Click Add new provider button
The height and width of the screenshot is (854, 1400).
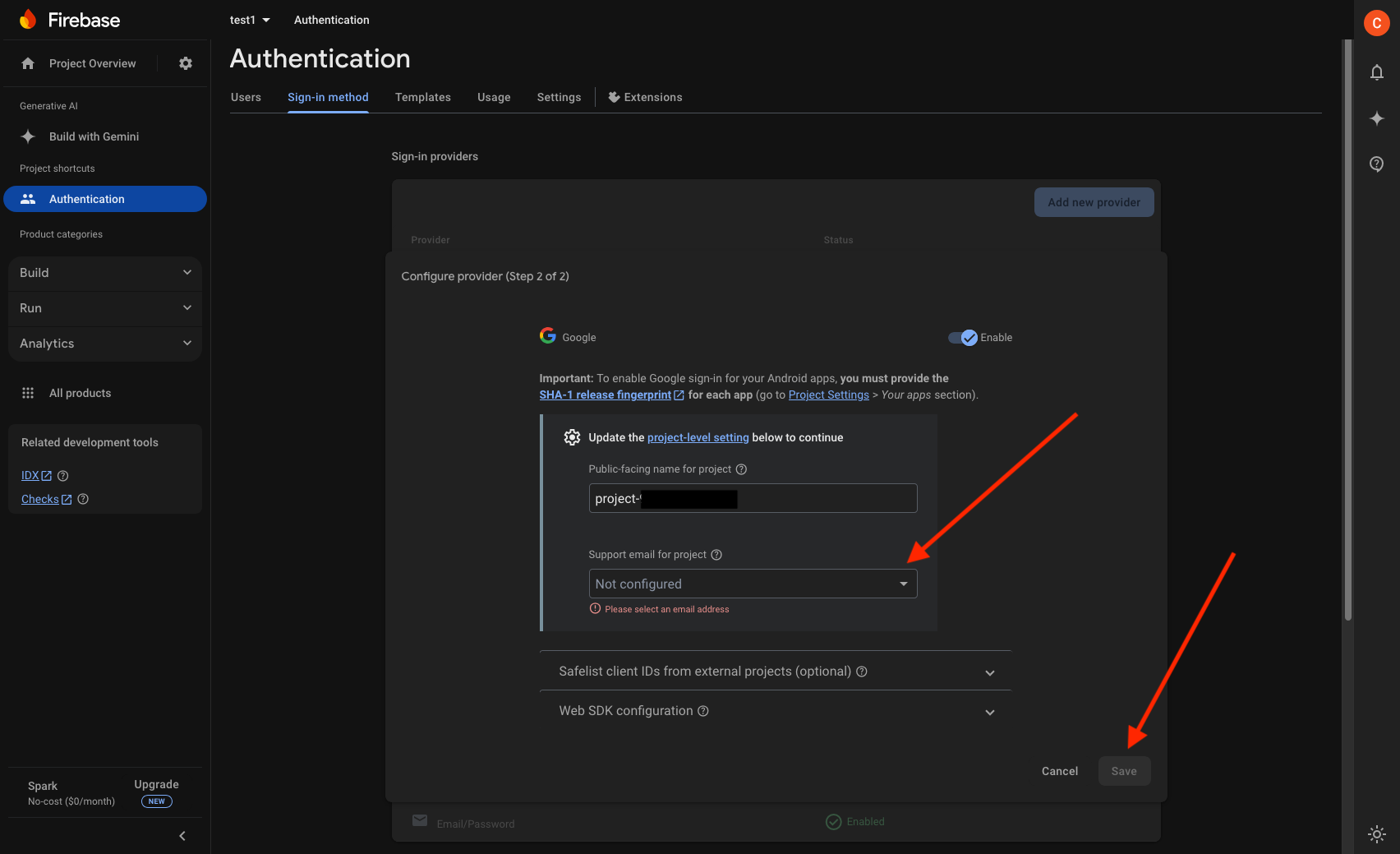pyautogui.click(x=1094, y=202)
